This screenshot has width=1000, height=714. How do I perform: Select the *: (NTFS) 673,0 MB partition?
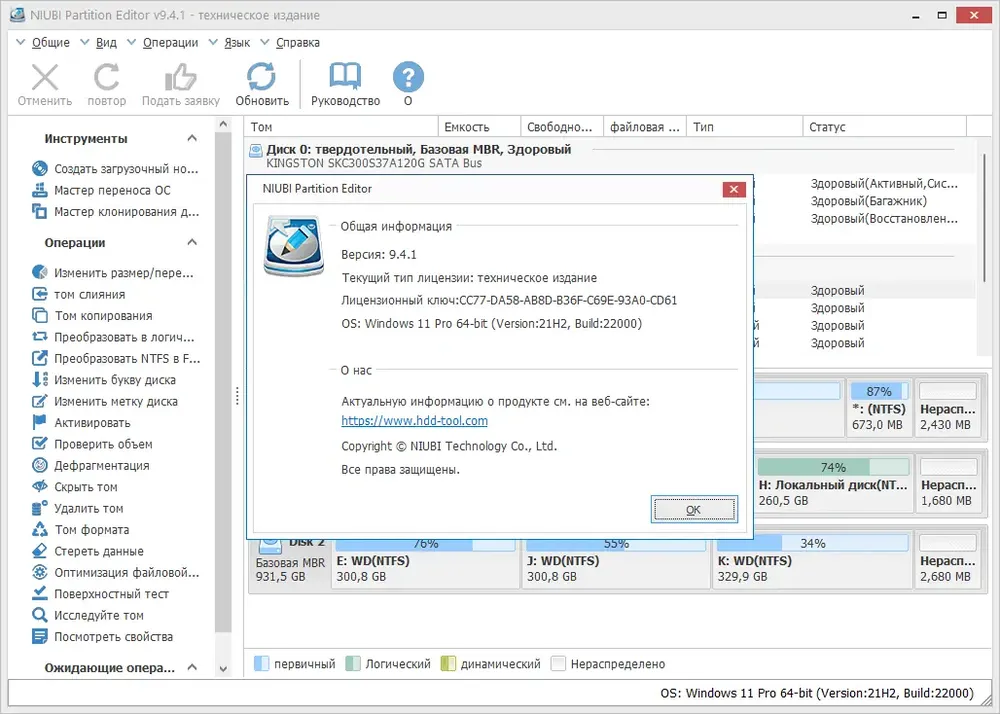click(879, 408)
